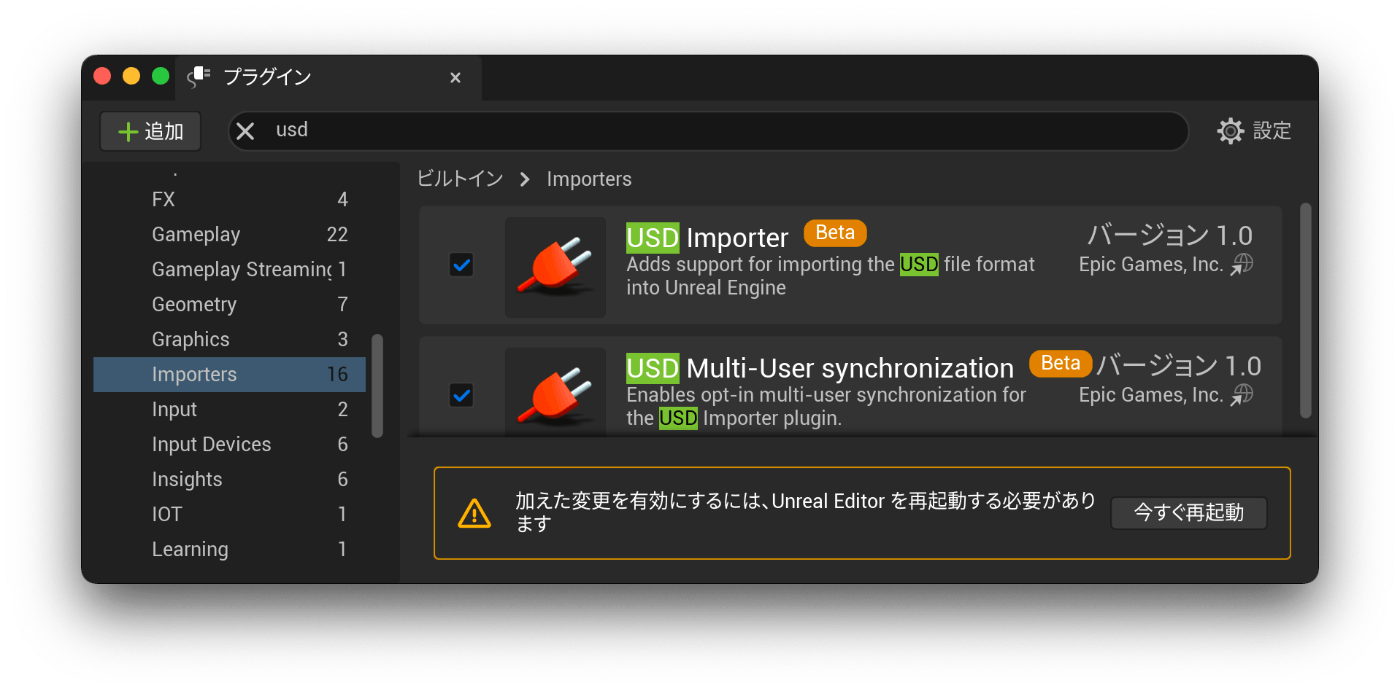Select the Graphics category
This screenshot has height=691, width=1400.
230,339
